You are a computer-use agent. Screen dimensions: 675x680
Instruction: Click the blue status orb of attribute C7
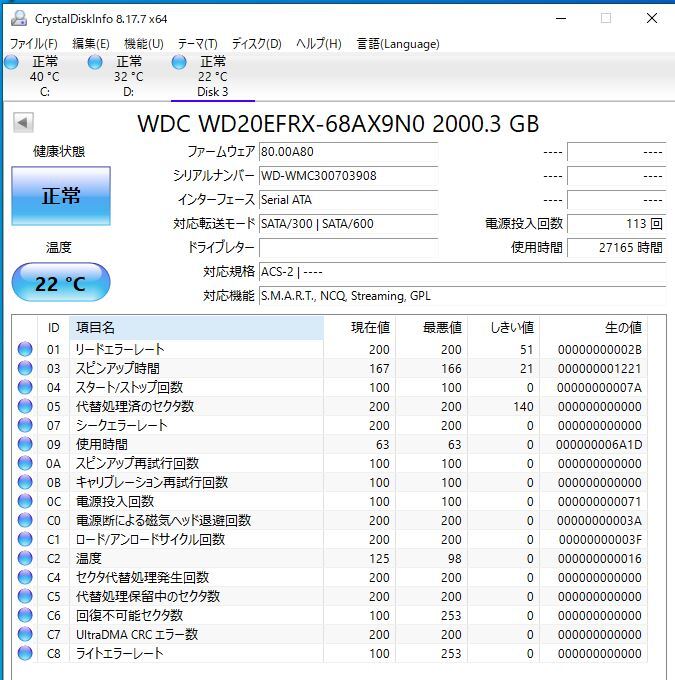point(25,634)
